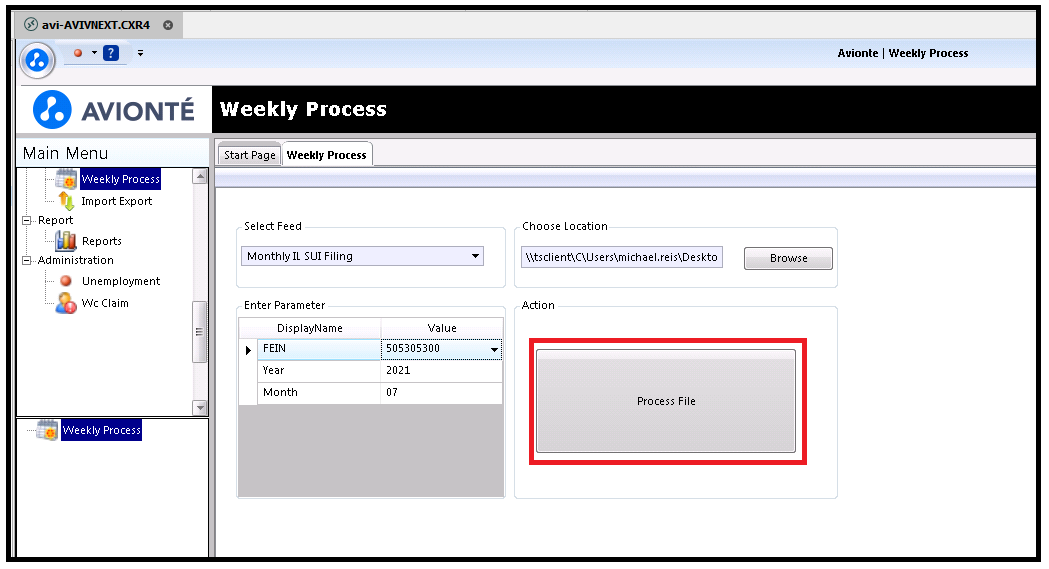Viewport: 1049px width, 569px height.
Task: Select Weekly Process in Main Menu tree
Action: 120,179
